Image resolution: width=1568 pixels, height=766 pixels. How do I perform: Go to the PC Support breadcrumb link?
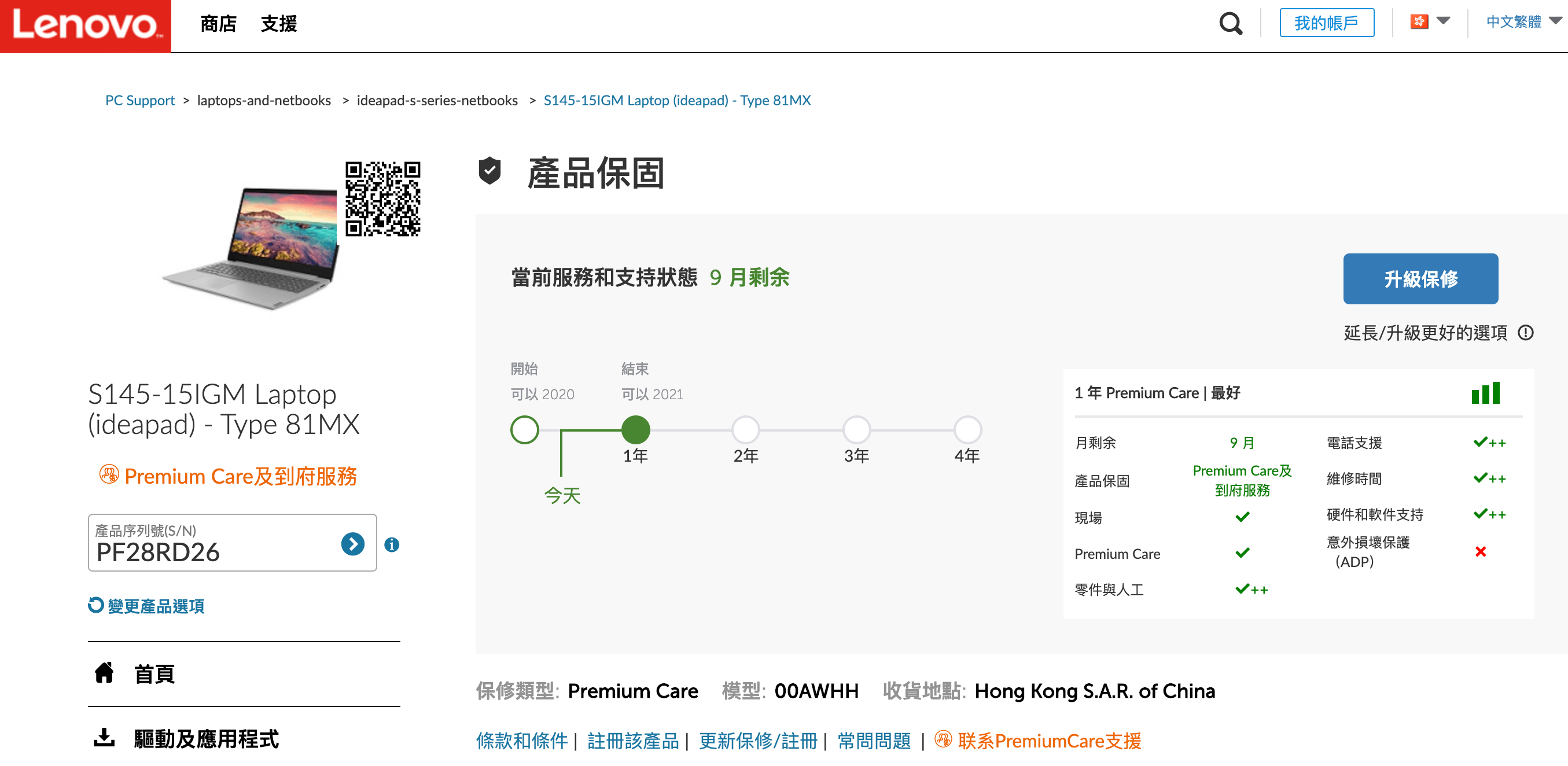click(139, 101)
